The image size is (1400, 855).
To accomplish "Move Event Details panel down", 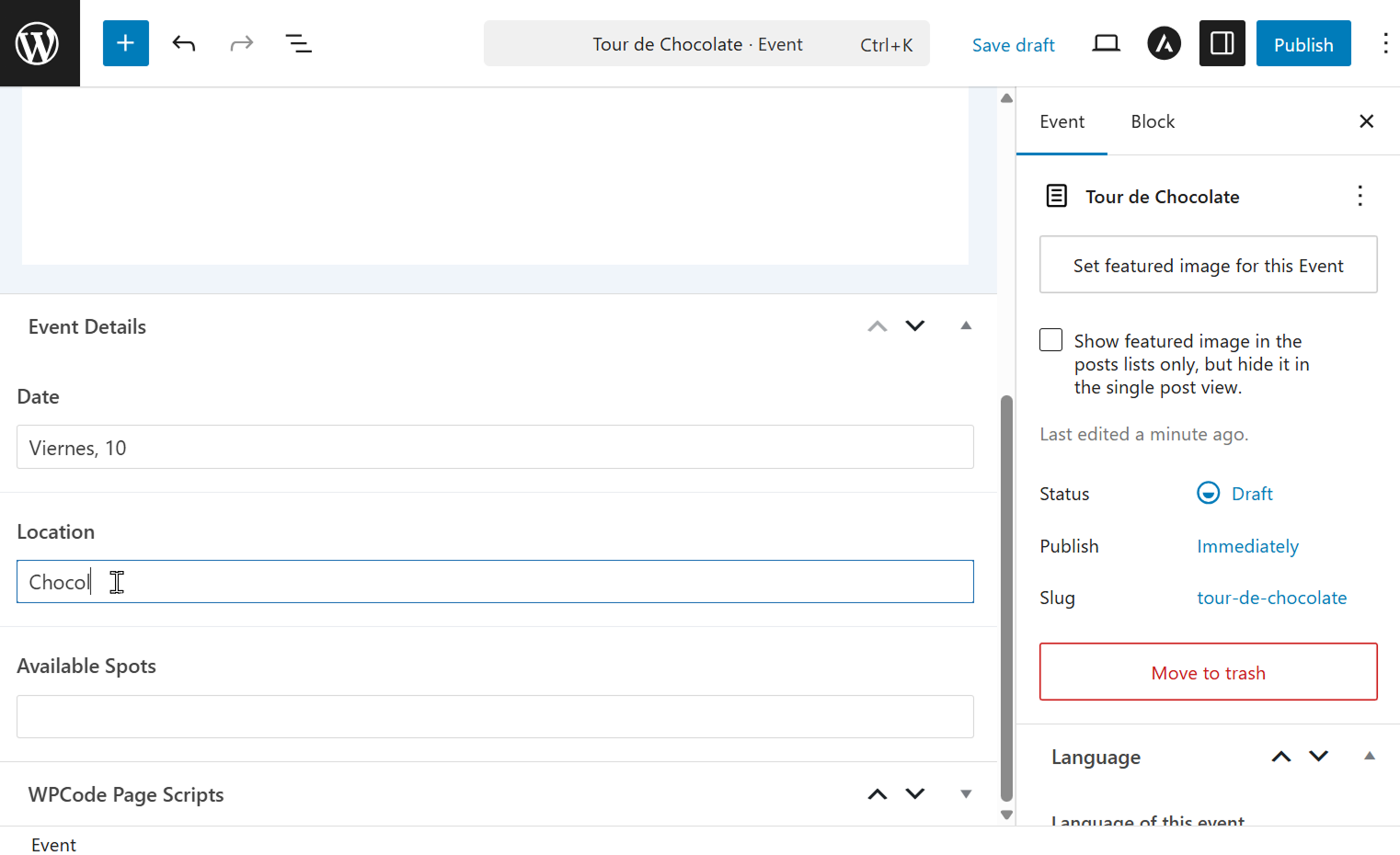I will click(x=914, y=325).
